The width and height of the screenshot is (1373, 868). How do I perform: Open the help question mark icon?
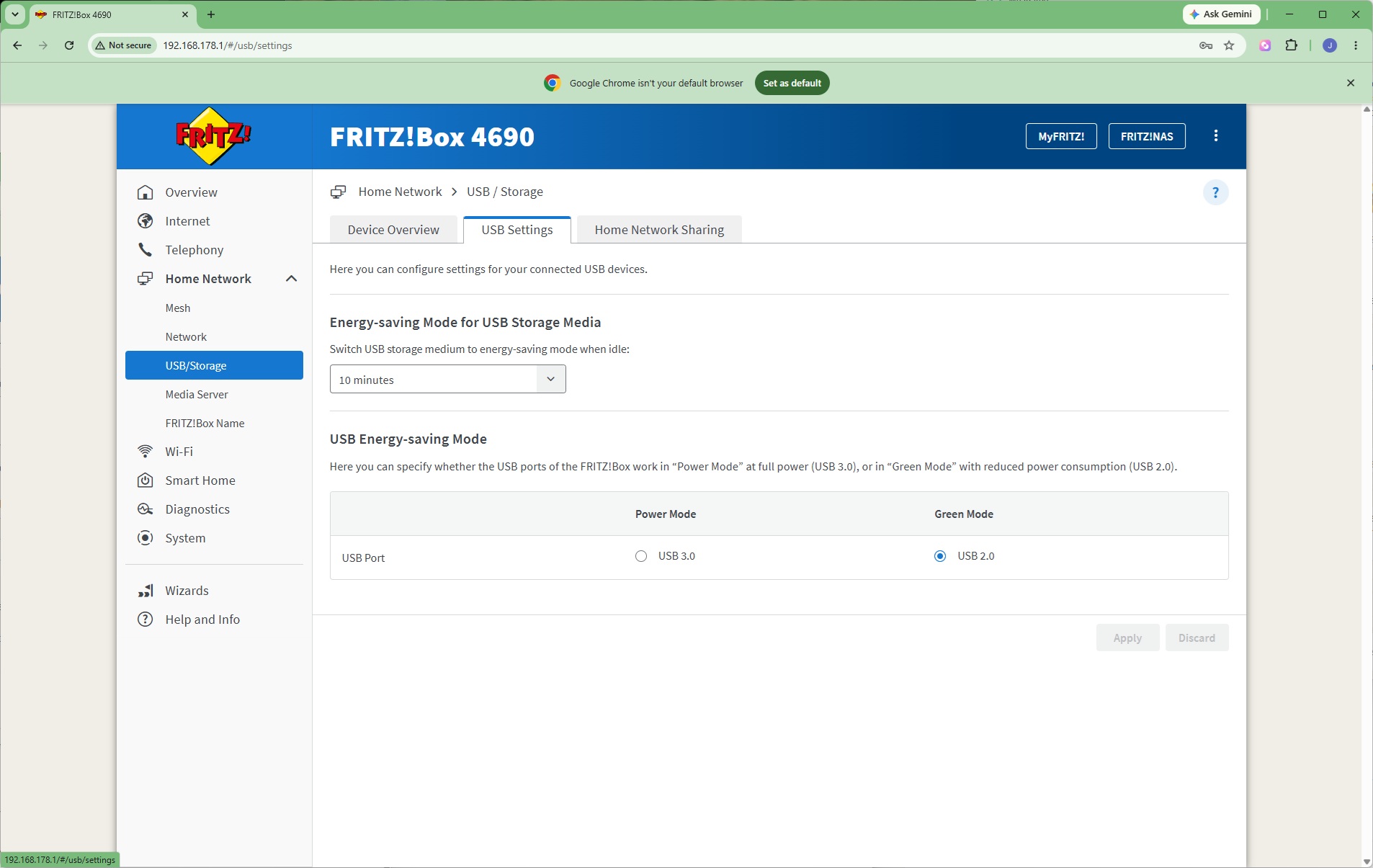point(1216,192)
